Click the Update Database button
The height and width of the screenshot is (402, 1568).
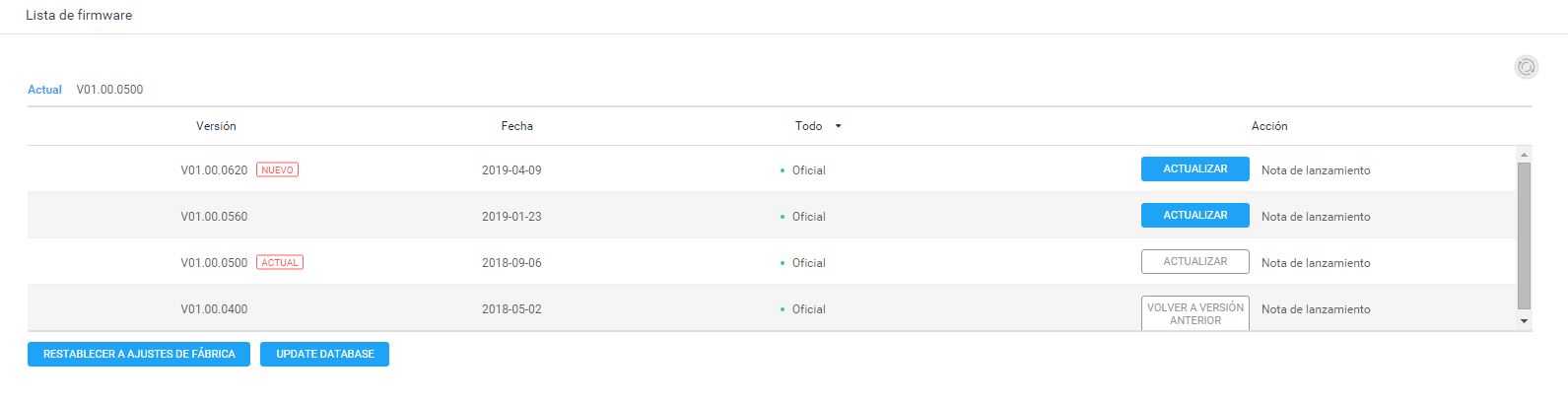(x=324, y=354)
